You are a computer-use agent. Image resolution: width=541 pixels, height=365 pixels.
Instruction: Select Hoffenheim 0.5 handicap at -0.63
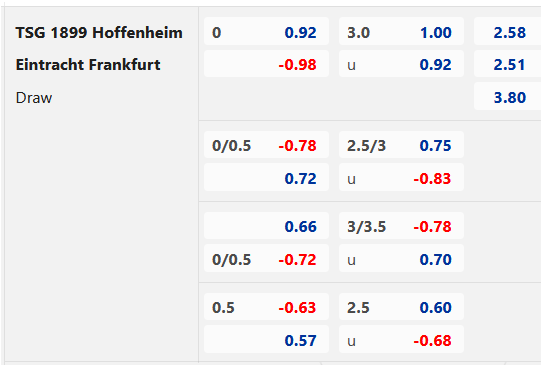pos(266,307)
